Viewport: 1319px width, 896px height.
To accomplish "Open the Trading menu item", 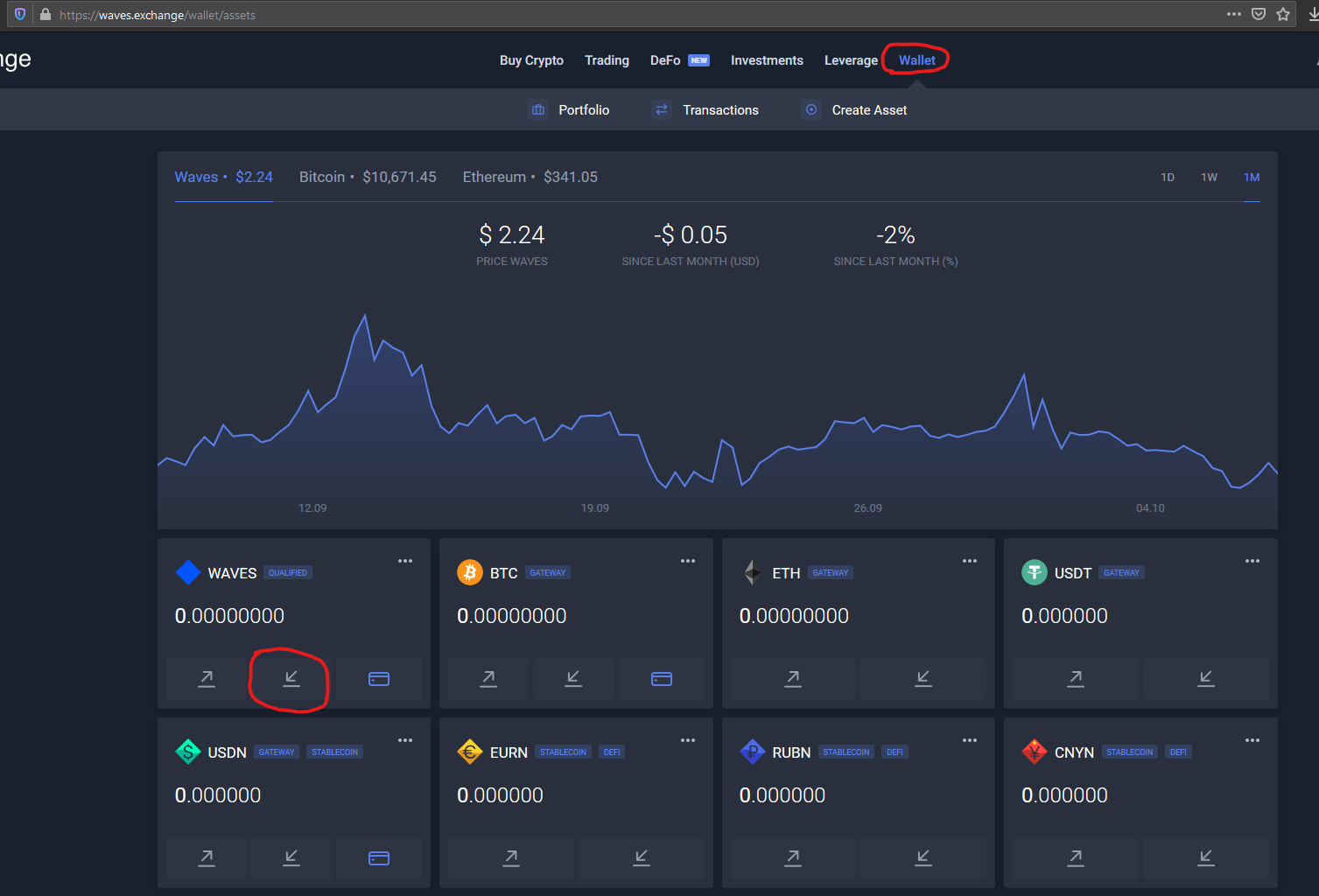I will coord(607,60).
